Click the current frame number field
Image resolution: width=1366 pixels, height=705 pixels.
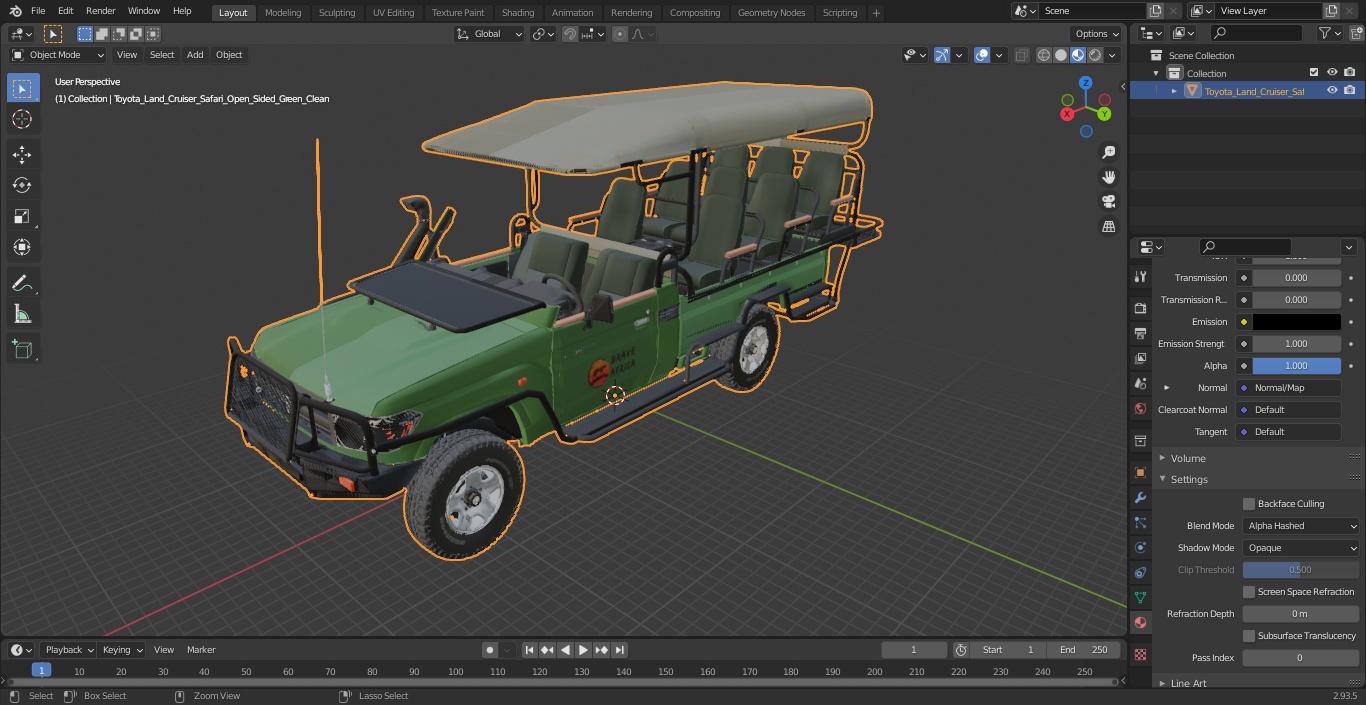[914, 650]
